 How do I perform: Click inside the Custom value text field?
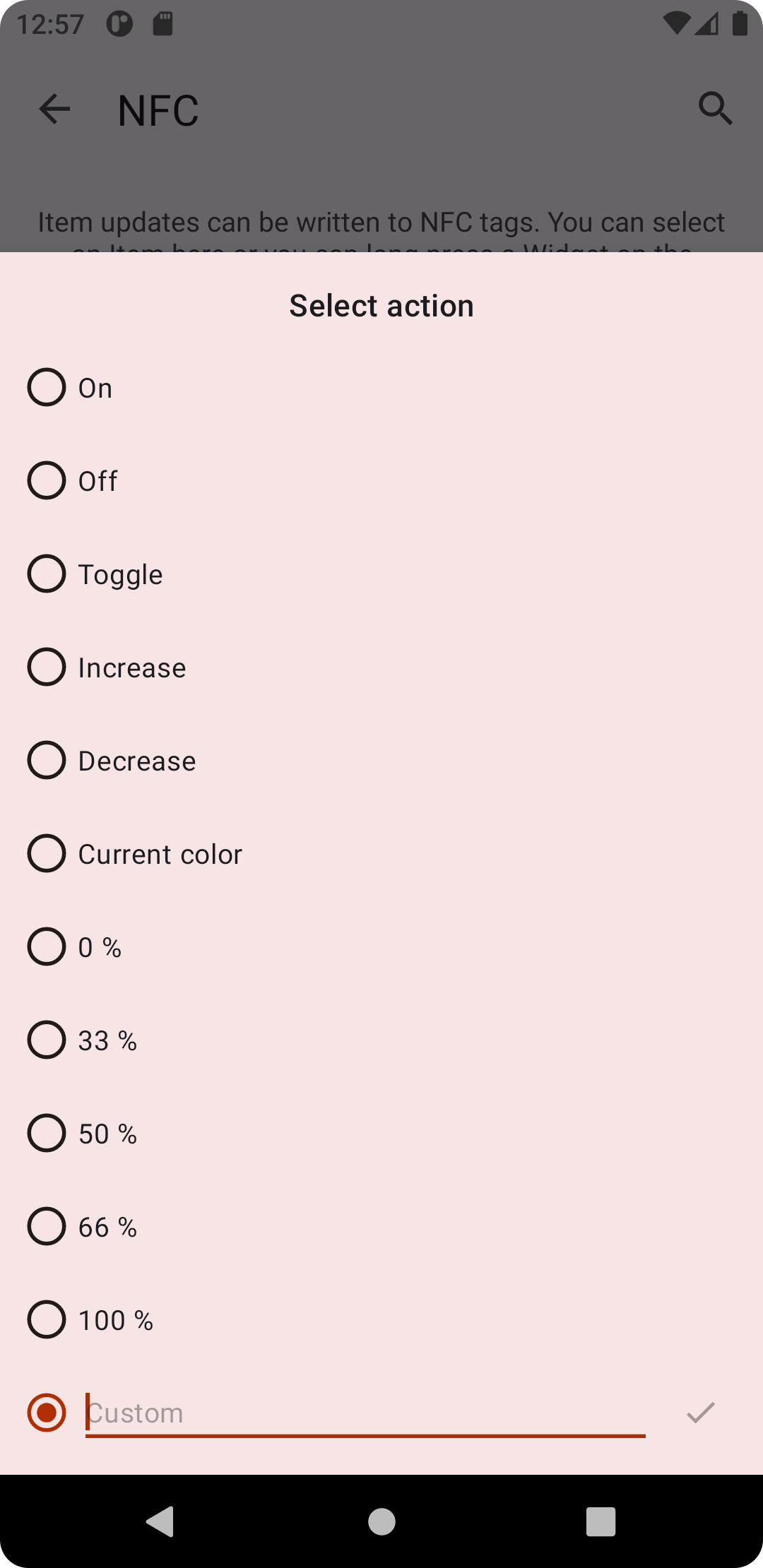(365, 1412)
